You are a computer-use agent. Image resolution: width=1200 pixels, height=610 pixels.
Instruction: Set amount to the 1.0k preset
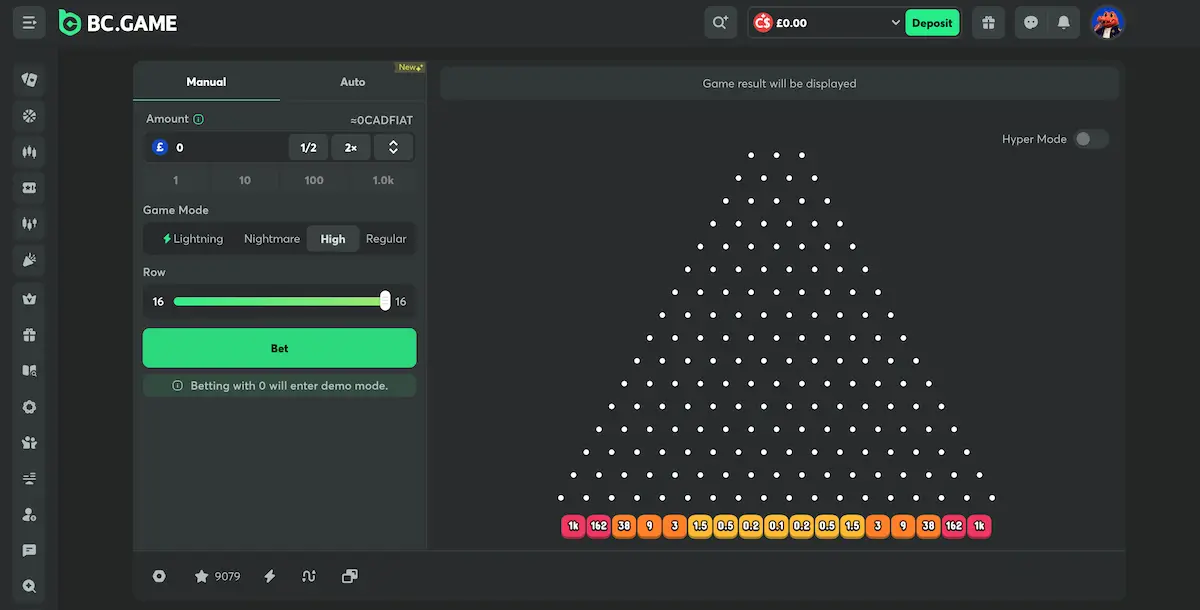pyautogui.click(x=383, y=180)
